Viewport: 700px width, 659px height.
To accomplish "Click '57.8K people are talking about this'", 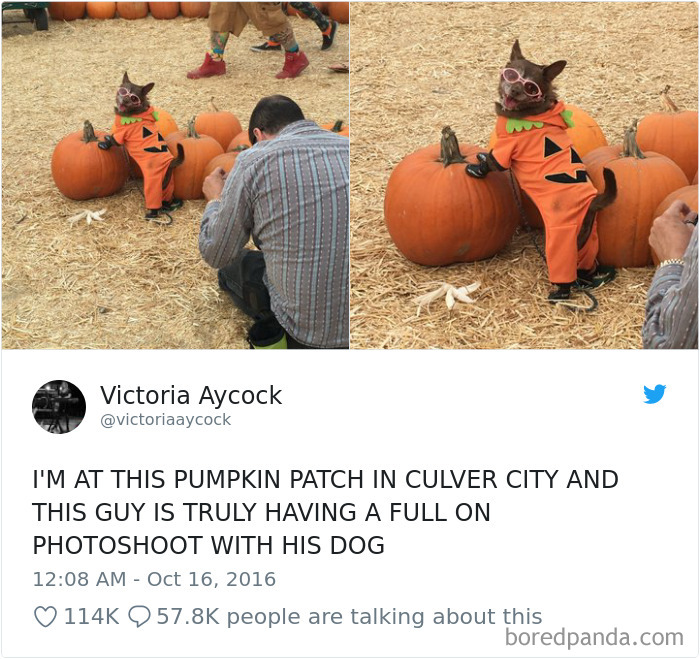I will click(349, 617).
